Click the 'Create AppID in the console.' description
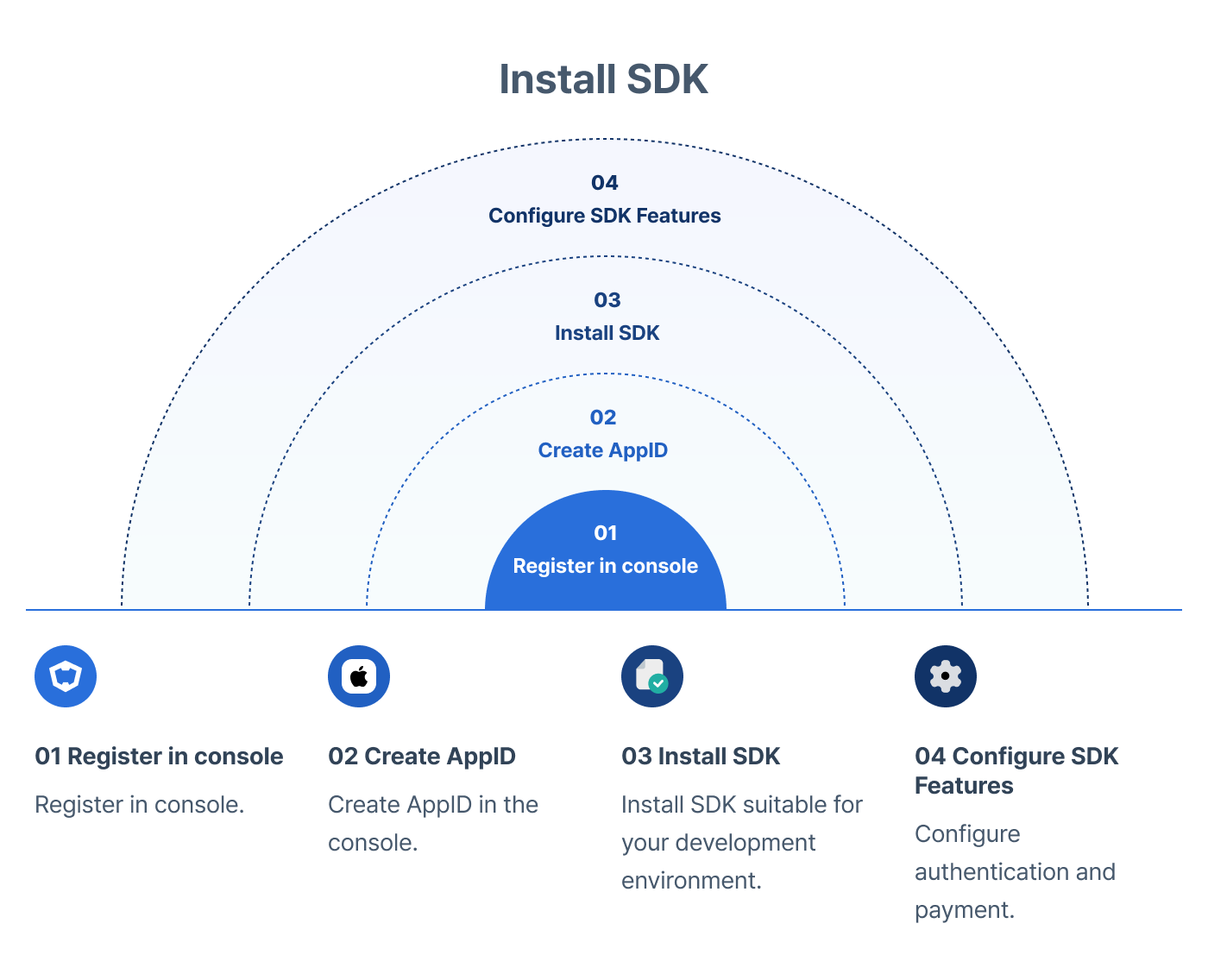This screenshot has height=980, width=1208. coord(432,823)
